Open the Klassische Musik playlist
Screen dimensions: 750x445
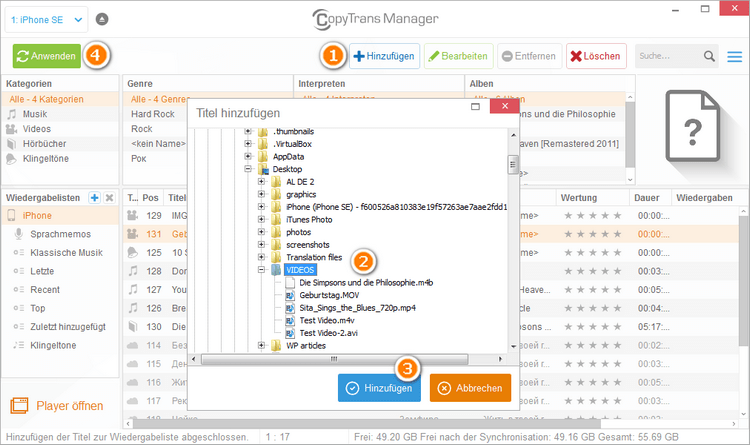60,253
